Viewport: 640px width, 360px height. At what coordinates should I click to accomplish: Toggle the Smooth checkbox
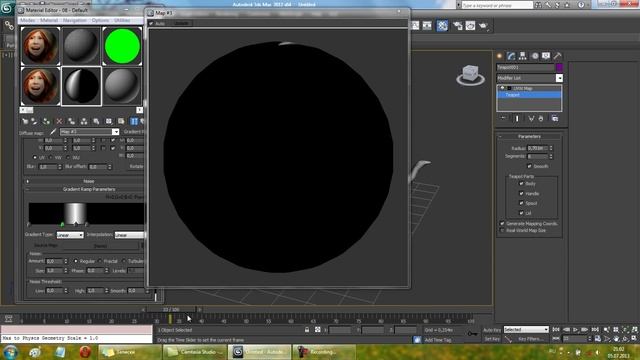pyautogui.click(x=529, y=166)
